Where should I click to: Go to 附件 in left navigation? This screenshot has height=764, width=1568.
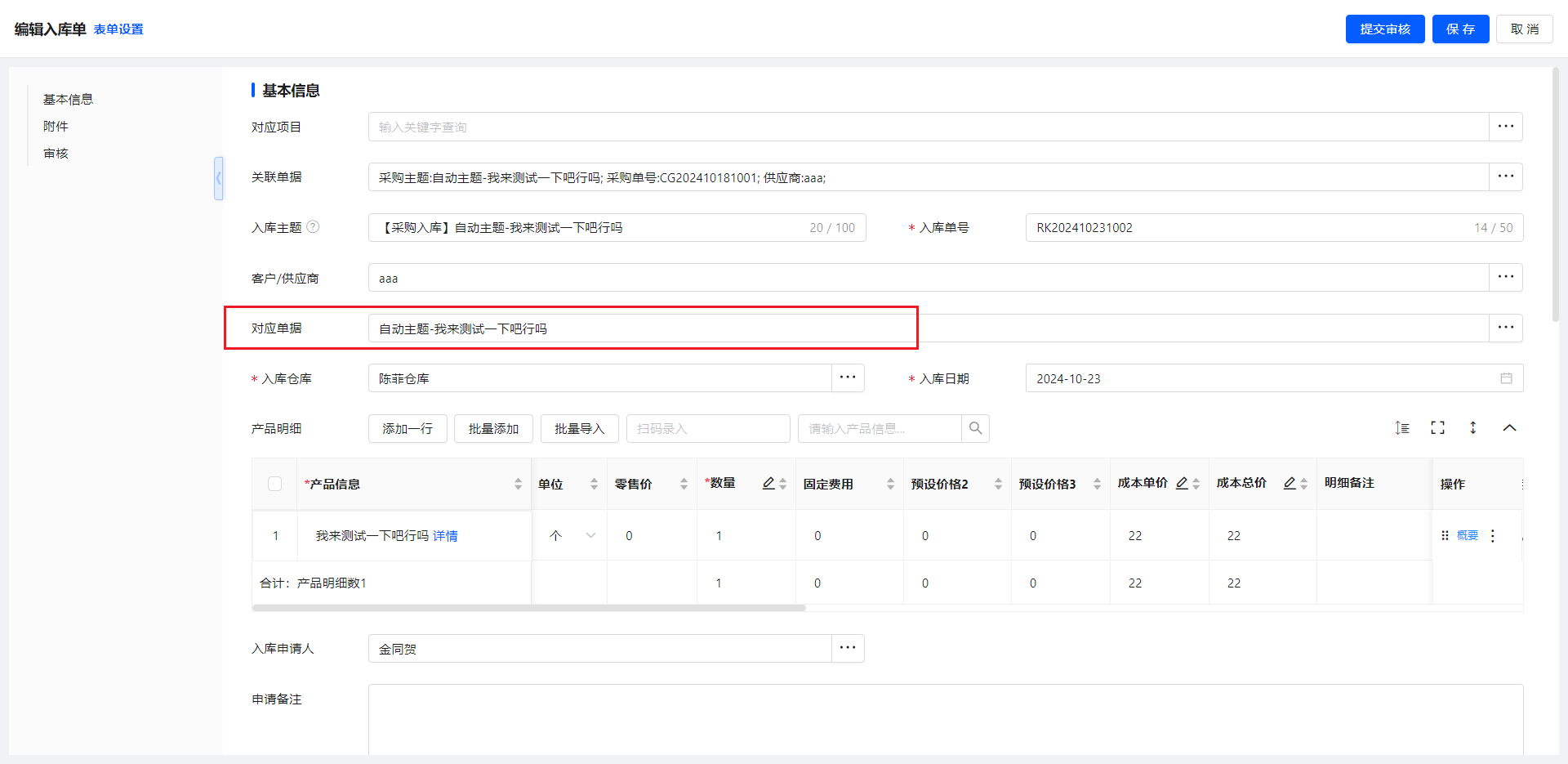[x=56, y=126]
